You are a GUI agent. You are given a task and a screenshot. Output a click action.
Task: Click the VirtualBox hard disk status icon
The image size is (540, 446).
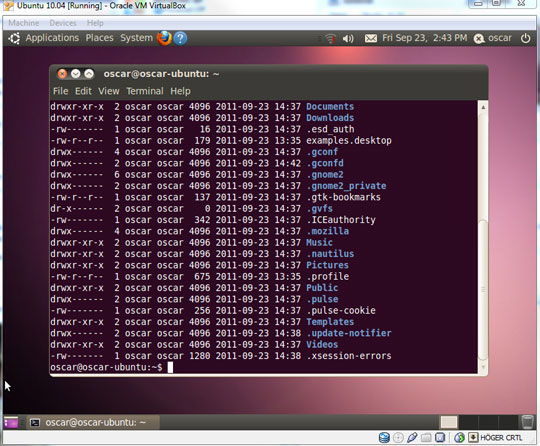[384, 438]
